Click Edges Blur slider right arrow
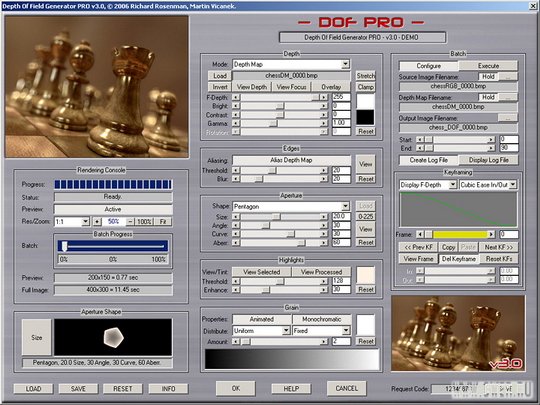Screen dimensions: 540x405 point(323,179)
